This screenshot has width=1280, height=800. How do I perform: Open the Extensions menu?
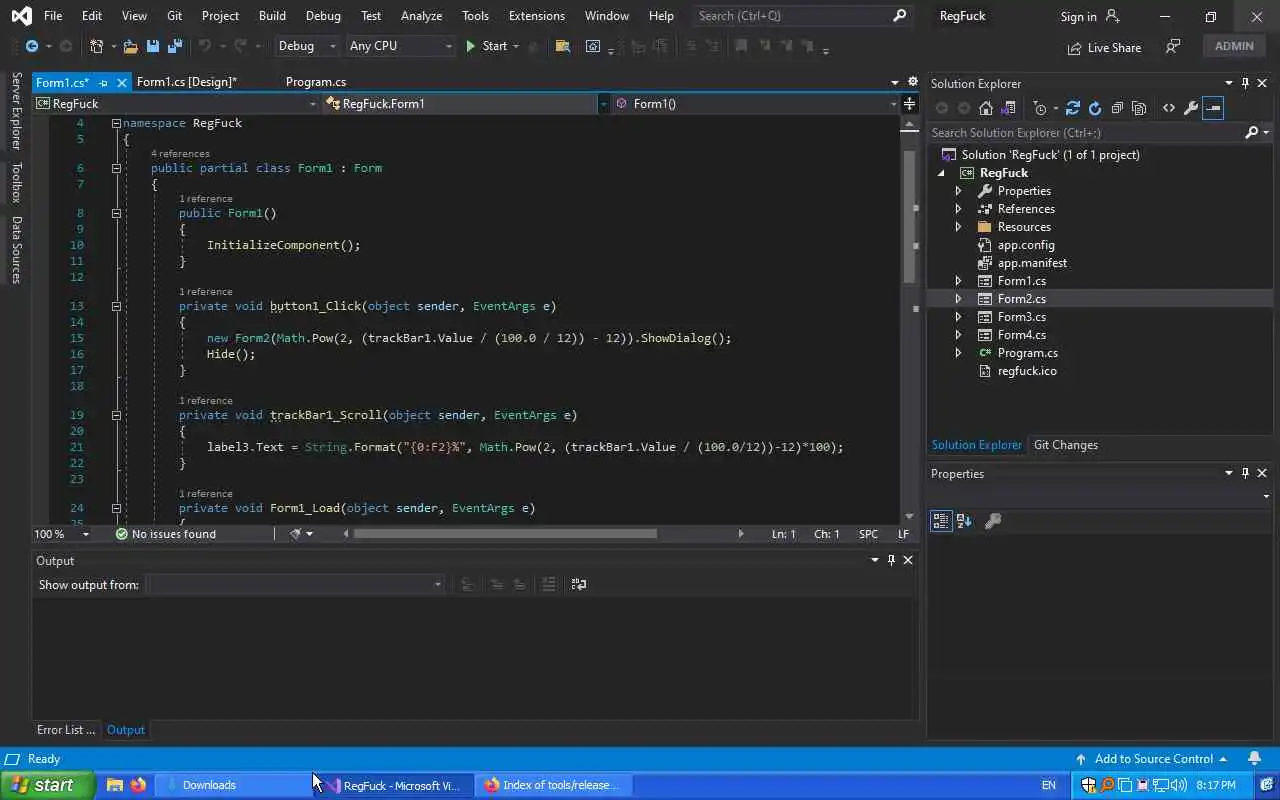click(x=536, y=16)
